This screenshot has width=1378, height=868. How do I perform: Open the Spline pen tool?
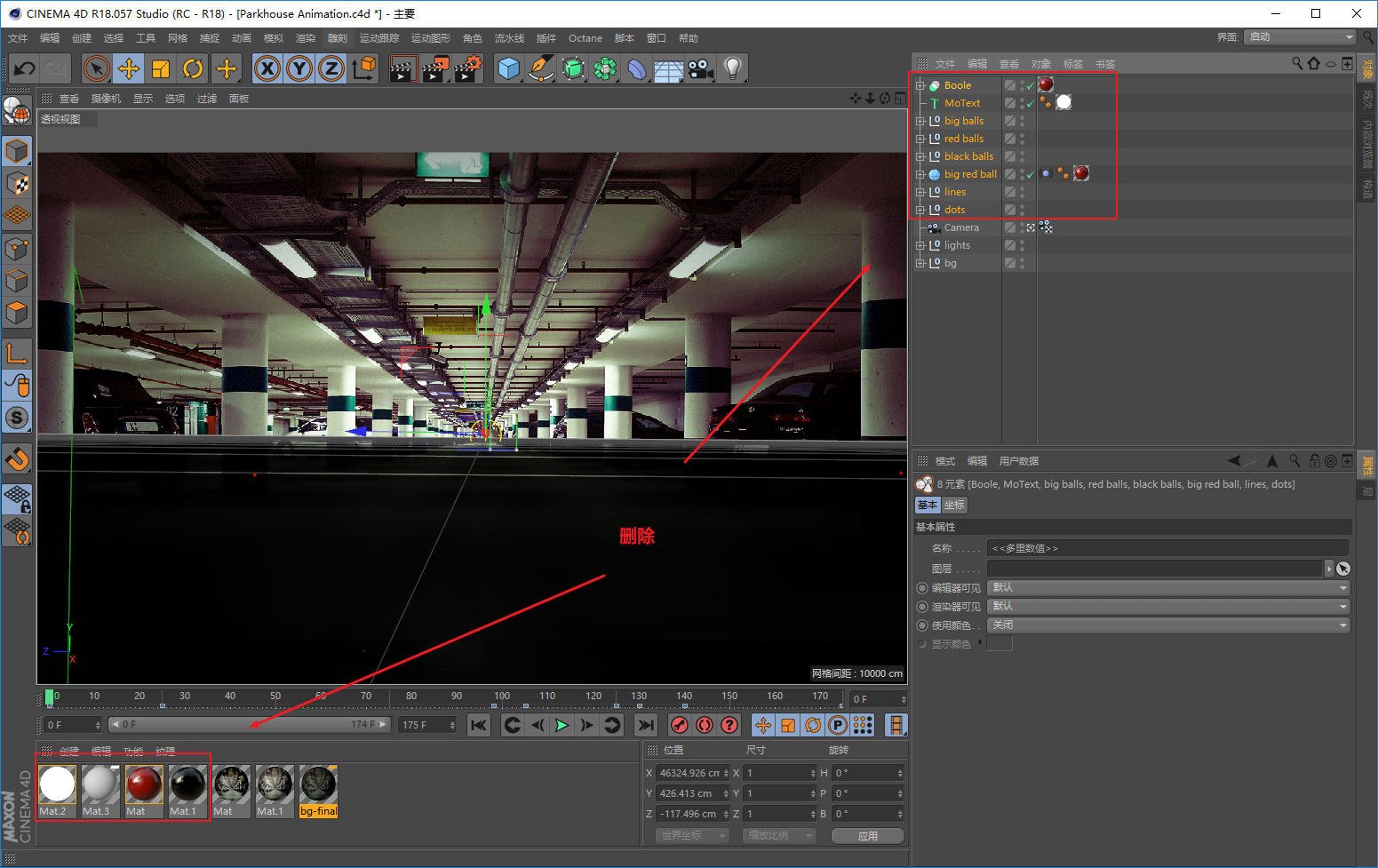coord(541,68)
